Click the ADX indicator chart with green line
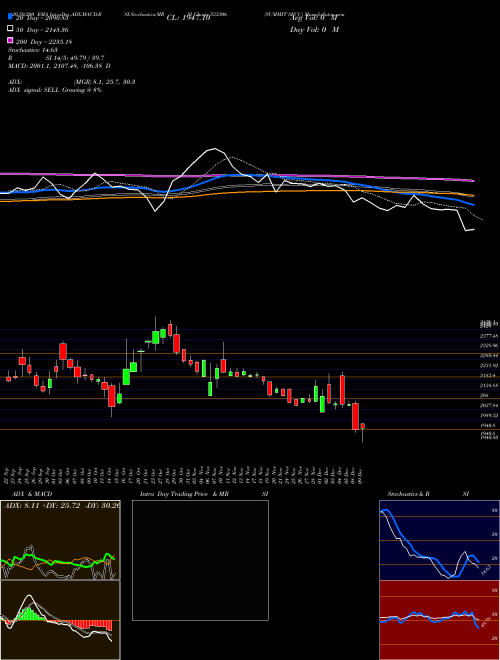The width and height of the screenshot is (500, 660). (60, 540)
